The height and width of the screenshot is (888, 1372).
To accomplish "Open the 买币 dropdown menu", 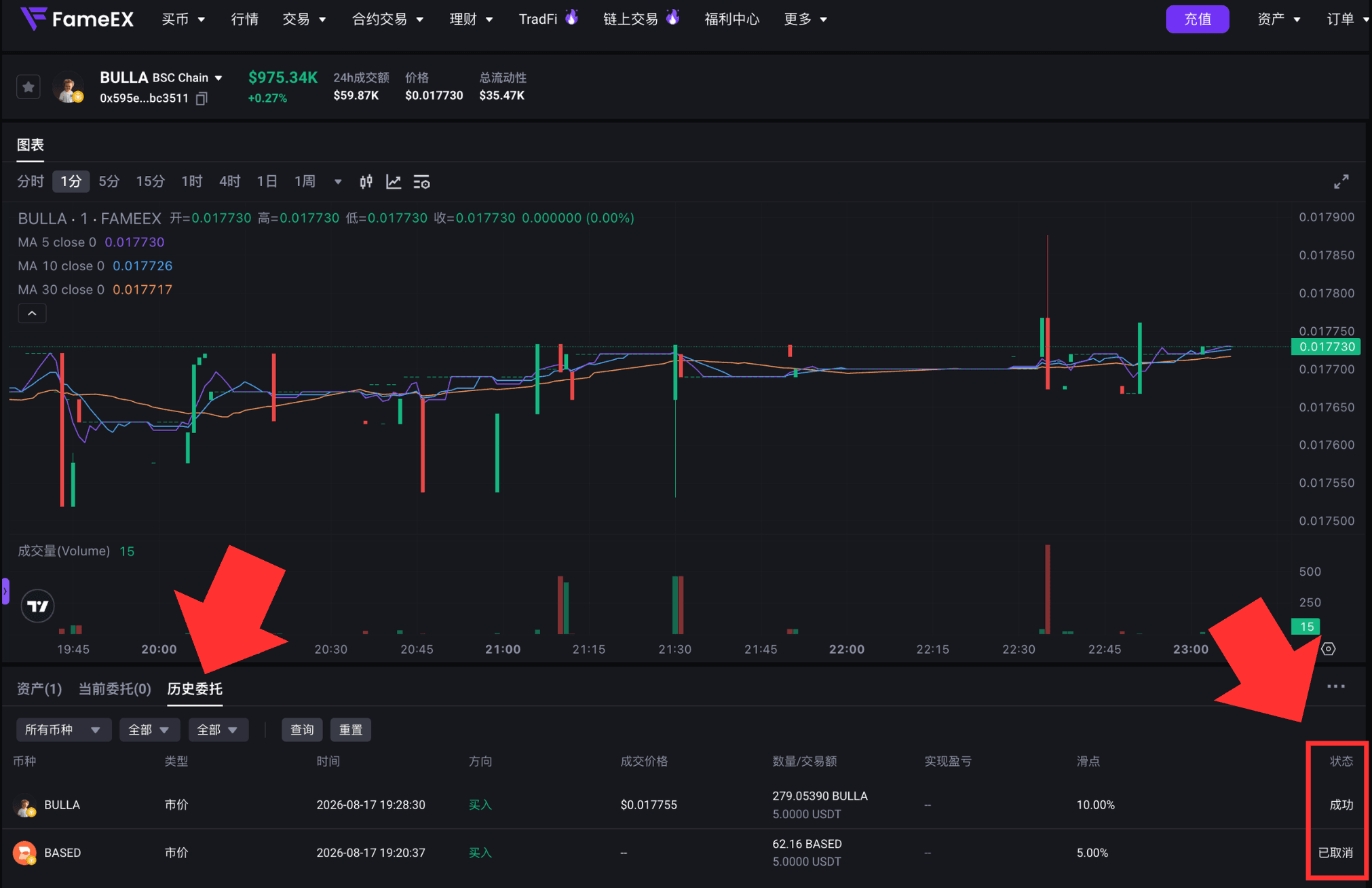I will 183,19.
